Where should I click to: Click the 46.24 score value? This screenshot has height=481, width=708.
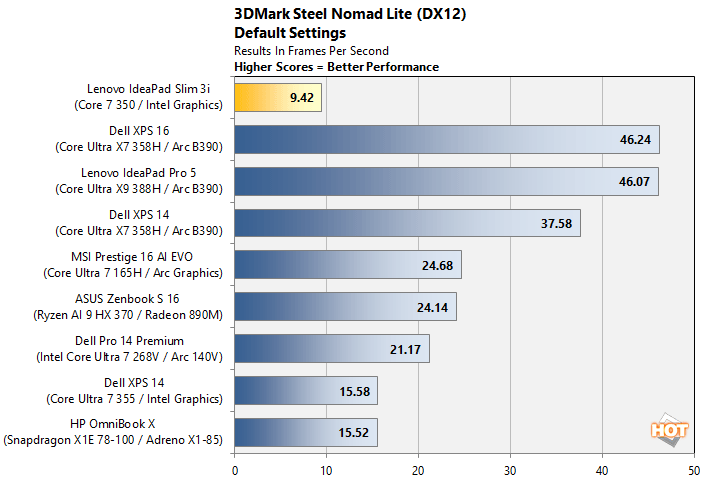click(x=635, y=140)
